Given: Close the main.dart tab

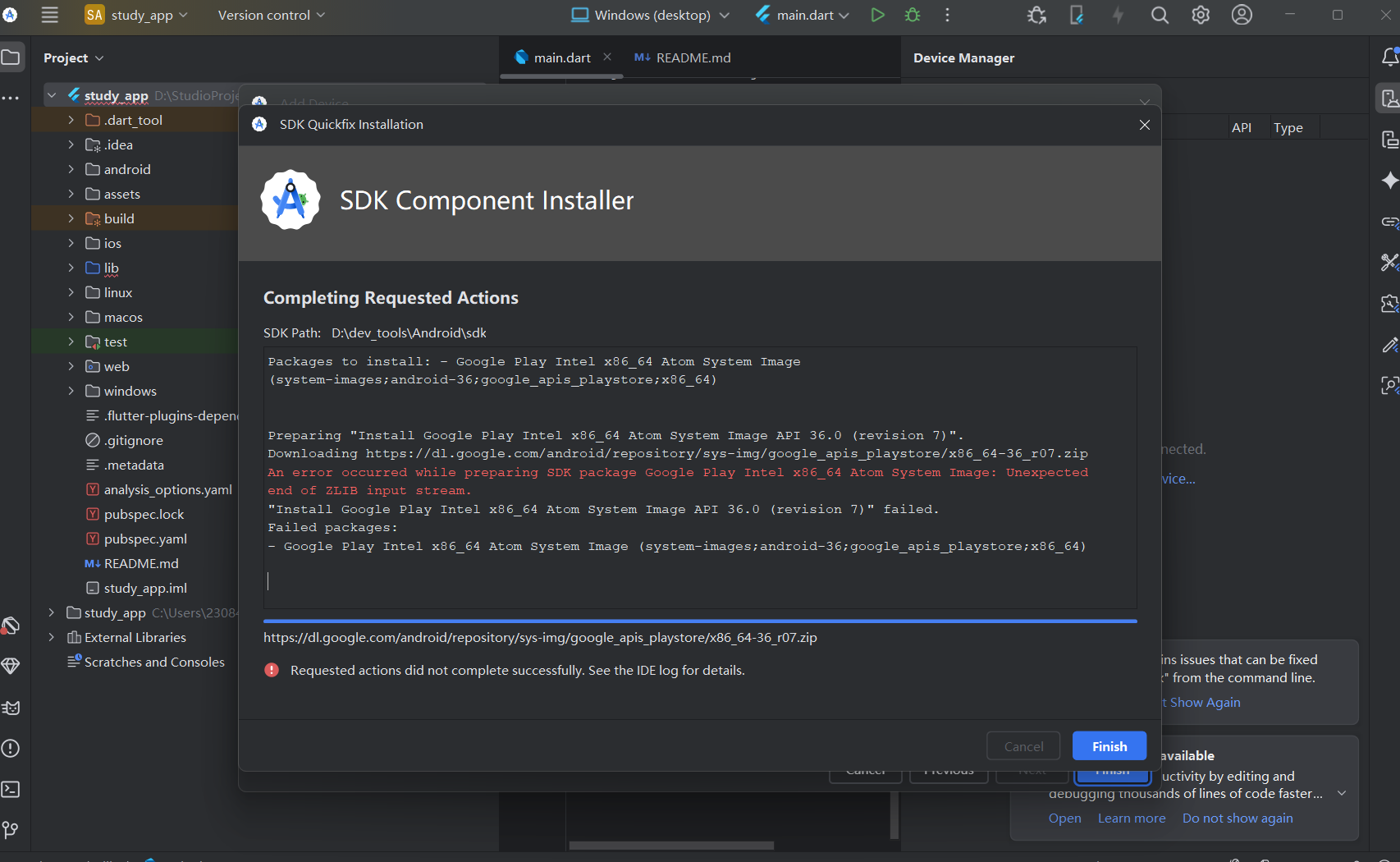Looking at the screenshot, I should (607, 57).
